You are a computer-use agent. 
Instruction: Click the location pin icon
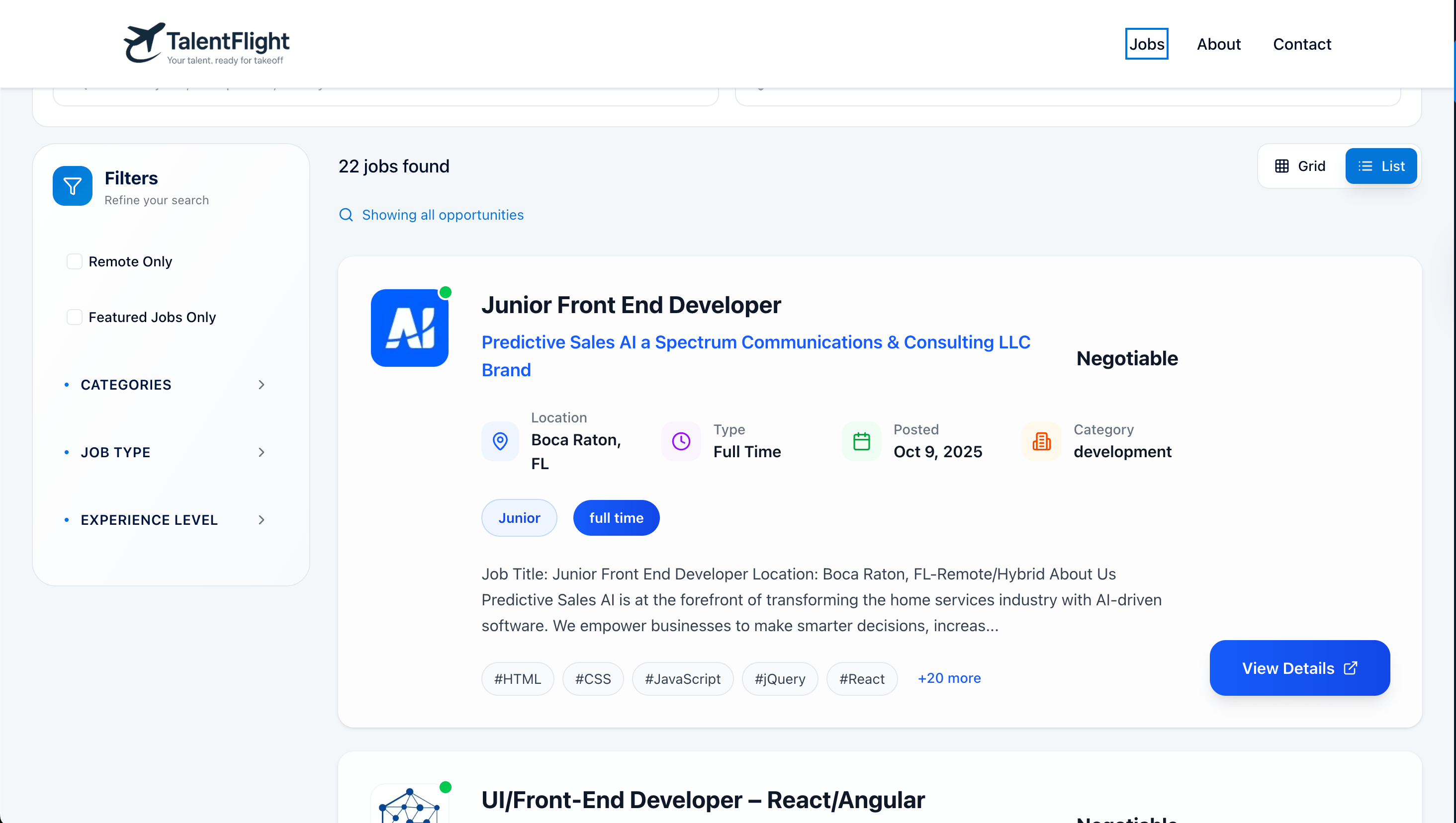pos(500,441)
